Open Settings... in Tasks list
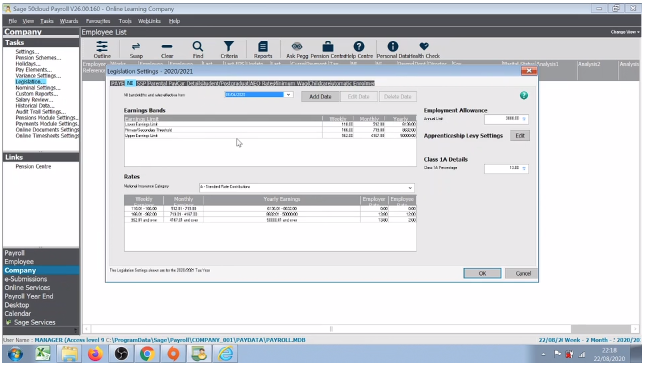The image size is (646, 367). tap(27, 52)
